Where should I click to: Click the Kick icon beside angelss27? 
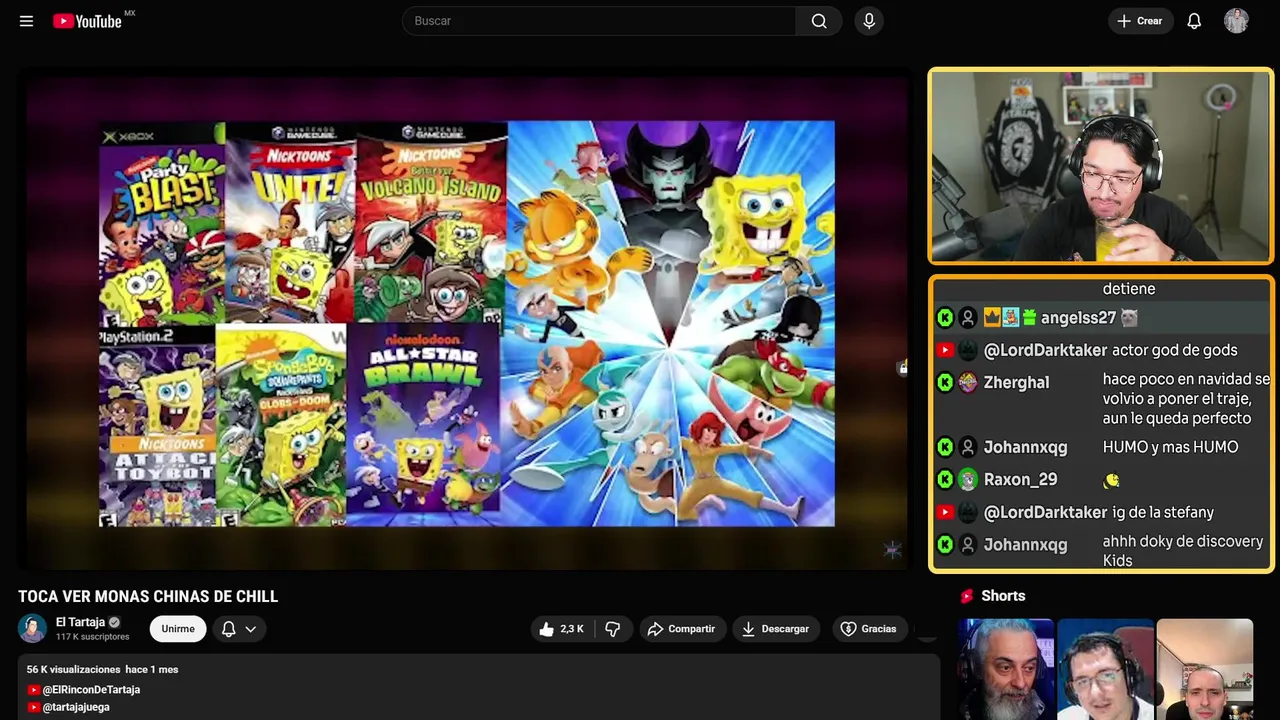[x=945, y=318]
